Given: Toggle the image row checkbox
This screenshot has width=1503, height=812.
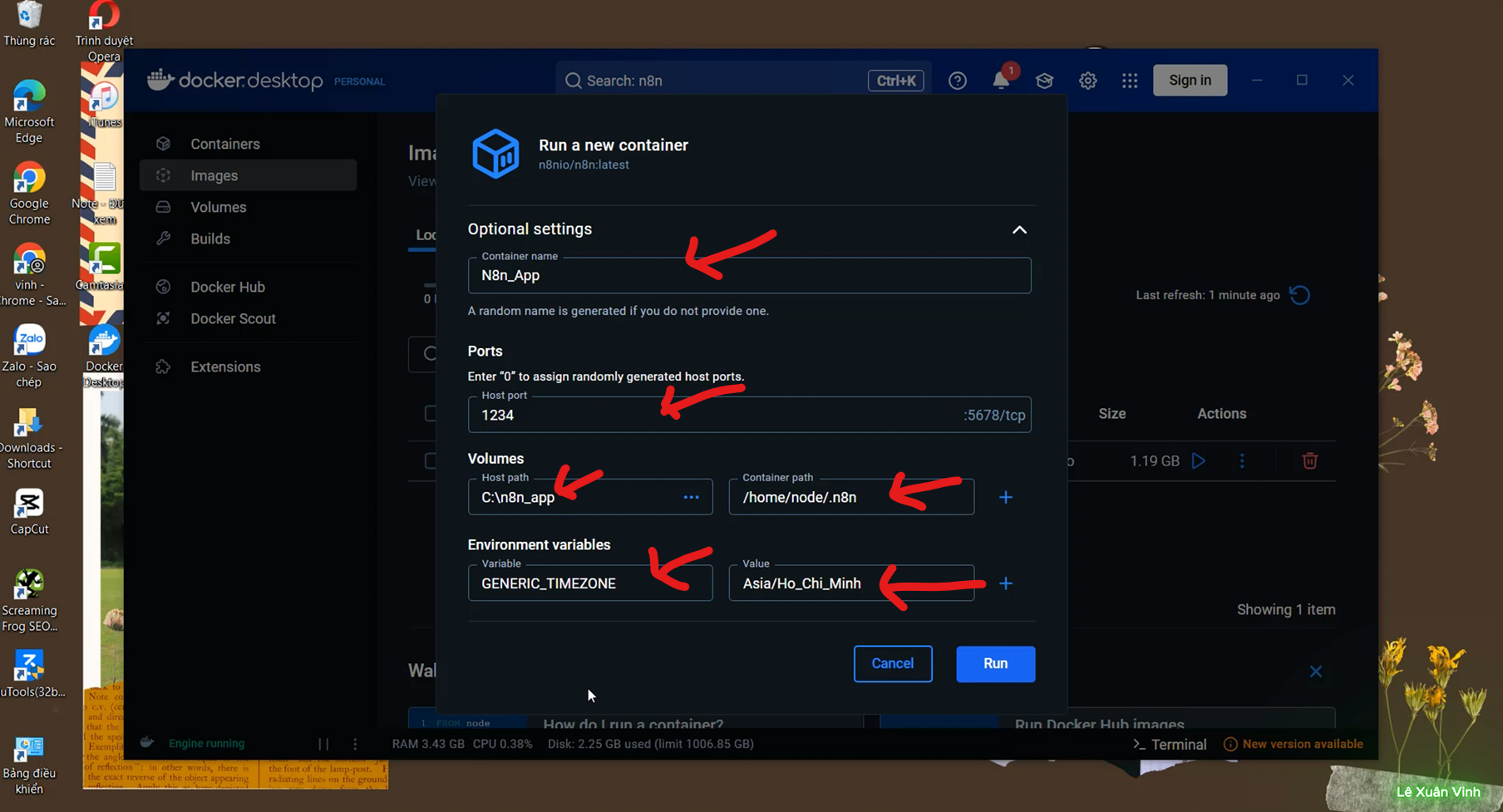Looking at the screenshot, I should (x=430, y=460).
